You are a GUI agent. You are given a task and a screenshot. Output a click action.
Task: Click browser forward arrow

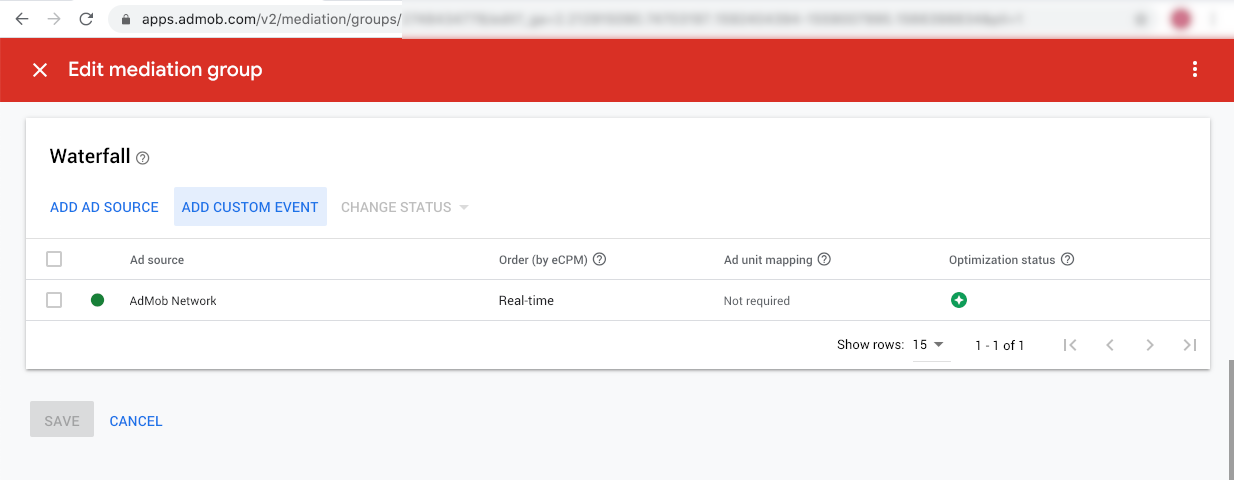[54, 18]
